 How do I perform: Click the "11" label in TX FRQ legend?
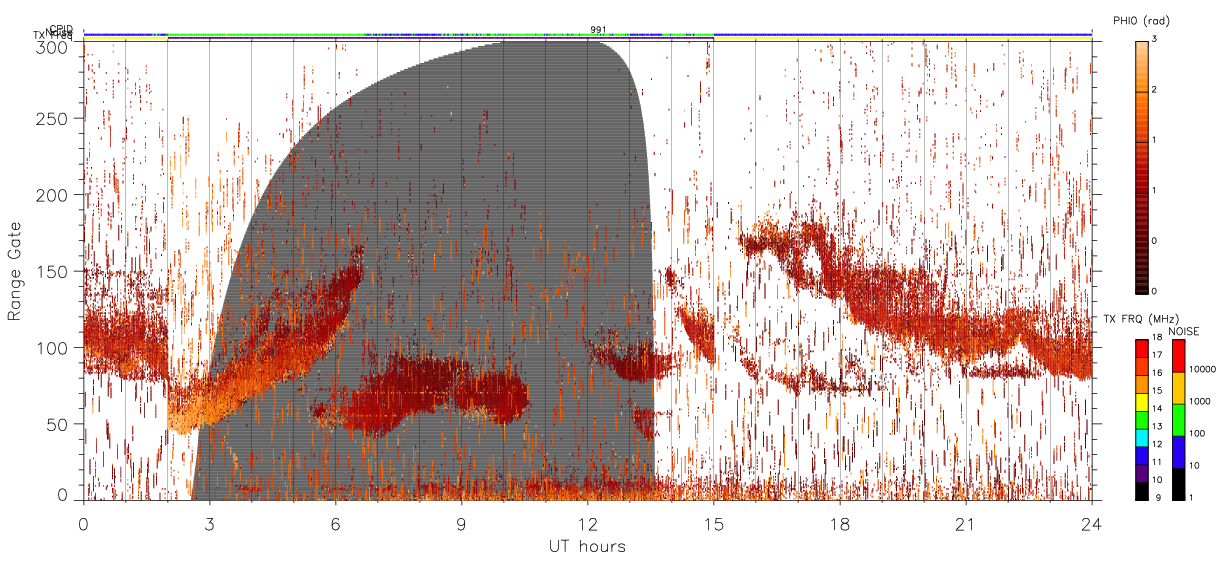[1157, 462]
